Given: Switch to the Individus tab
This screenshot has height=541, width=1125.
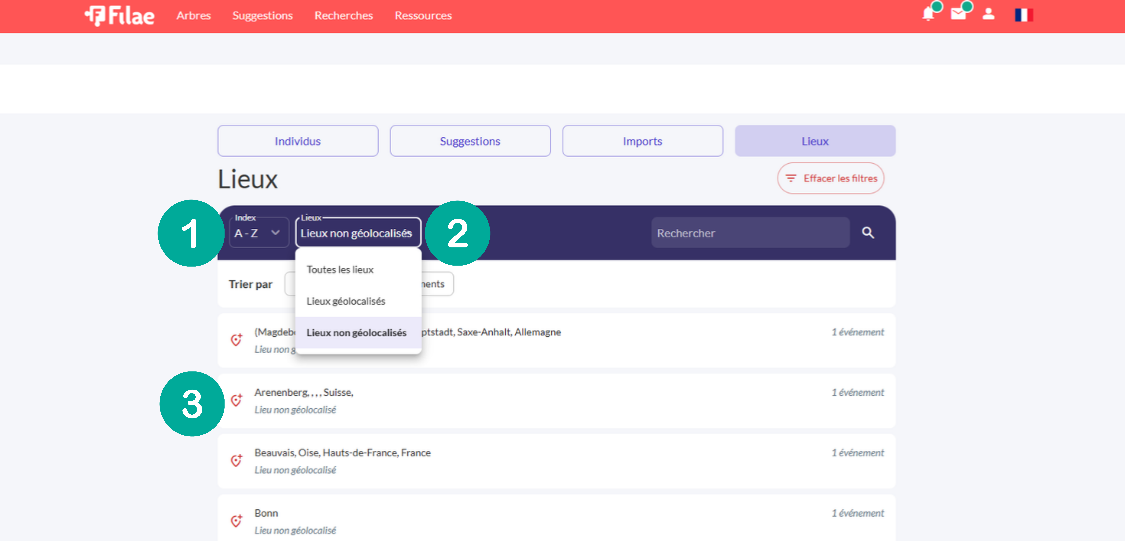Looking at the screenshot, I should pyautogui.click(x=298, y=141).
